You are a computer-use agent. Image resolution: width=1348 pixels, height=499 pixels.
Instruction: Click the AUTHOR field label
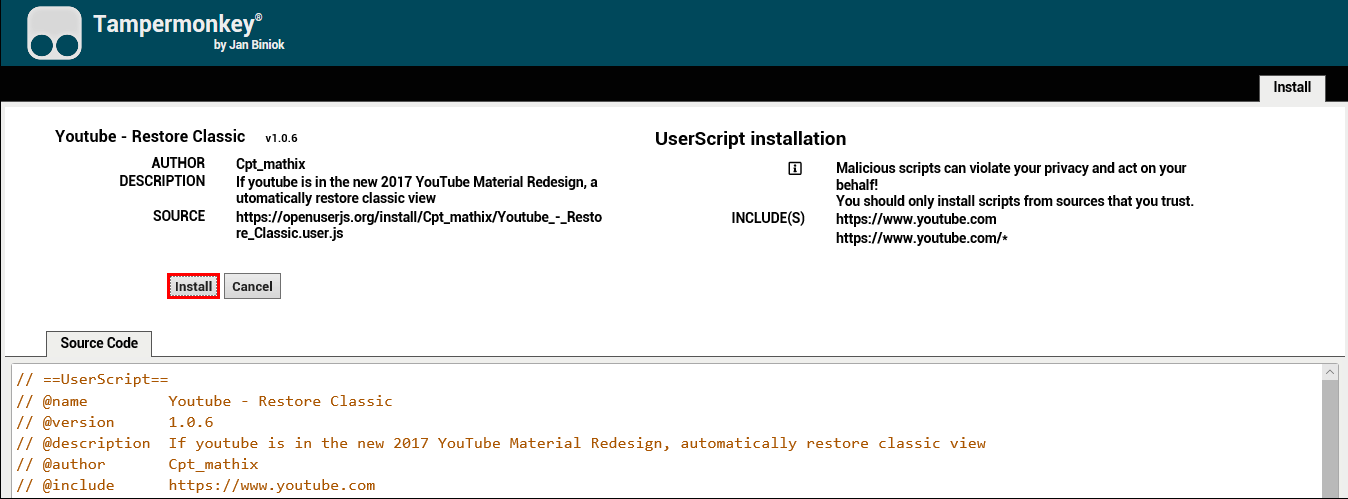[x=178, y=163]
